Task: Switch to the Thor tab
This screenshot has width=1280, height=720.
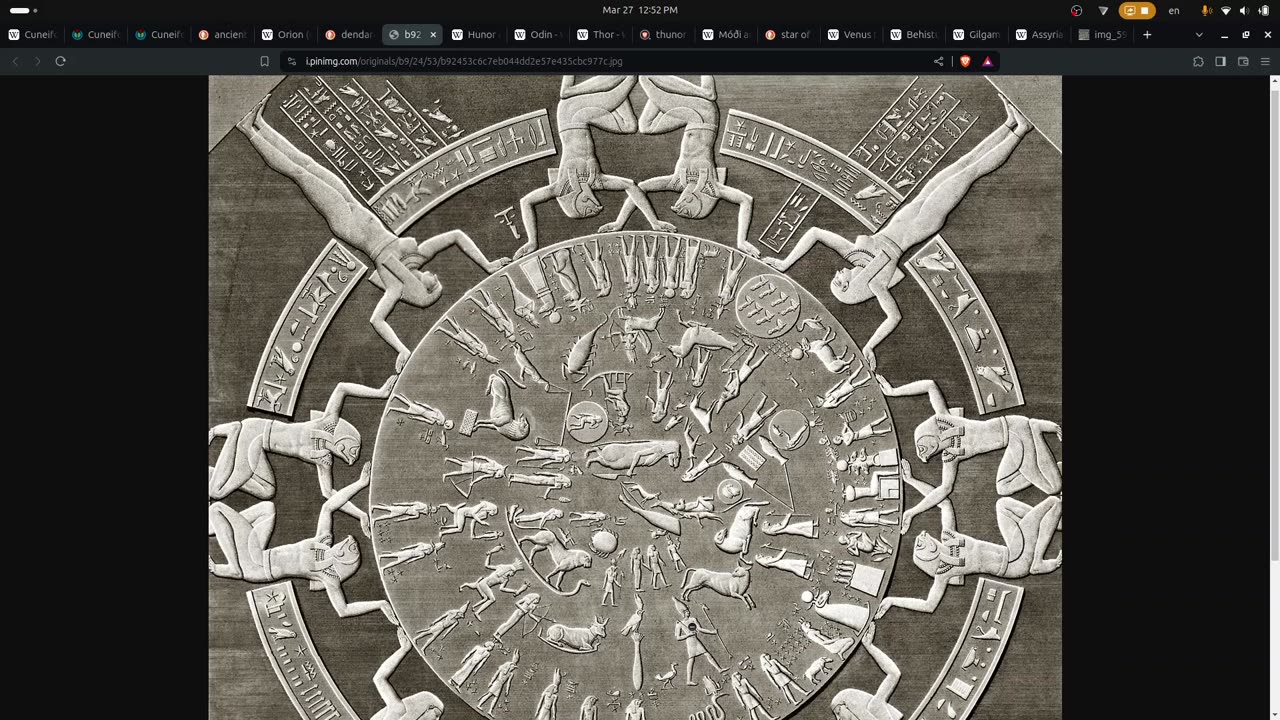Action: click(600, 34)
